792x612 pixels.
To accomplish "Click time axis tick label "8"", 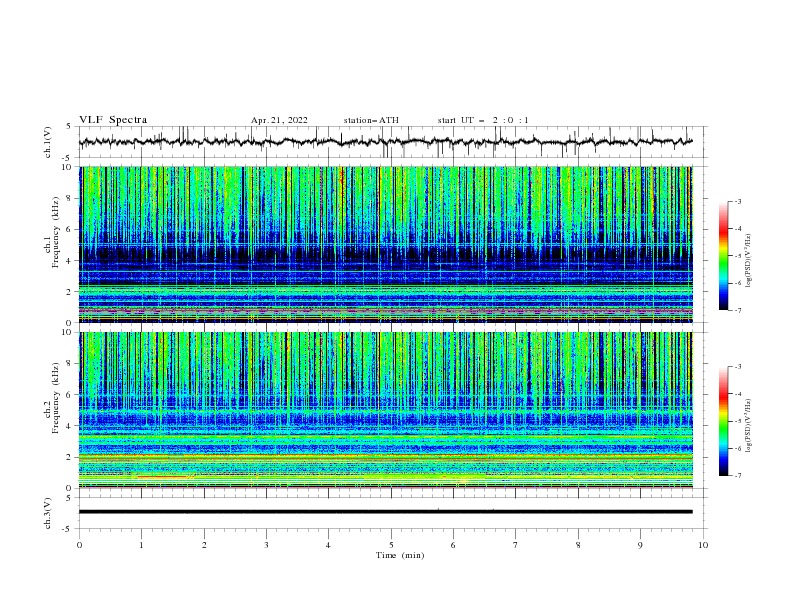I will (578, 545).
